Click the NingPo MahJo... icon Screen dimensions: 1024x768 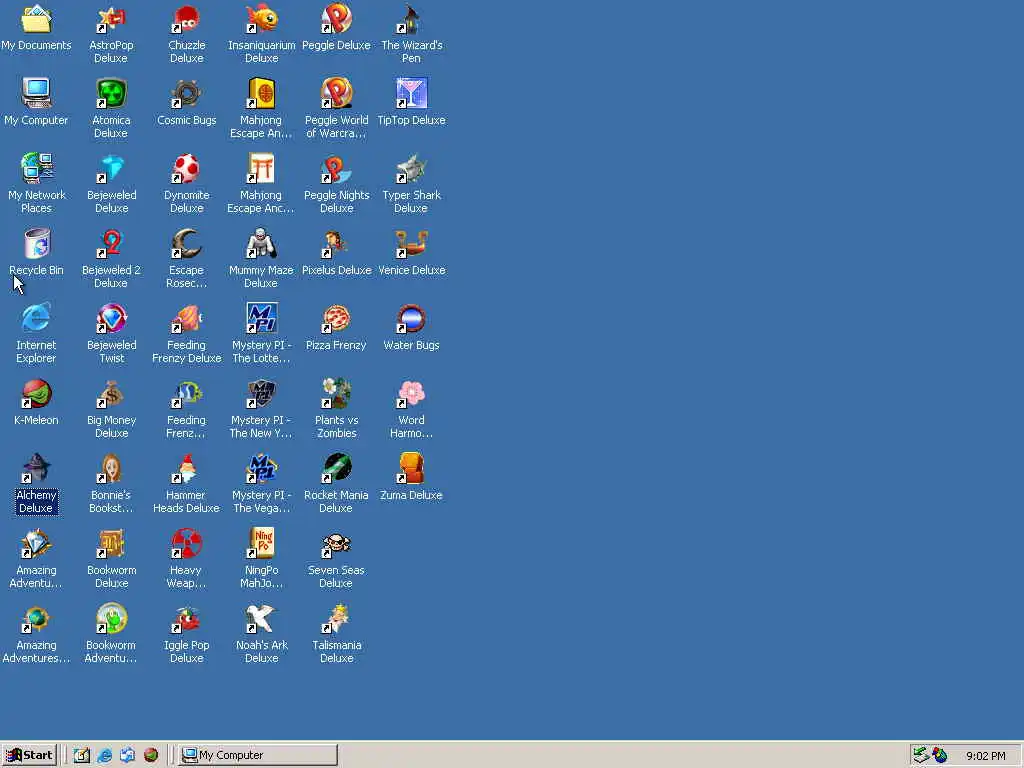262,544
